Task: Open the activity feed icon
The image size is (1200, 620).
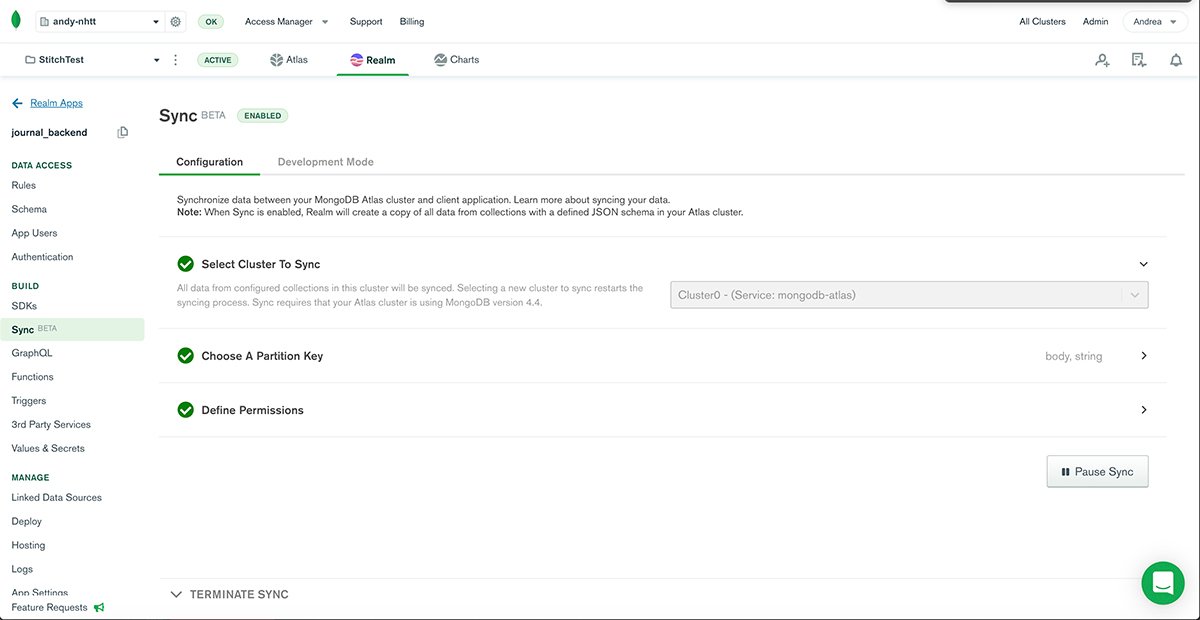Action: click(1139, 60)
